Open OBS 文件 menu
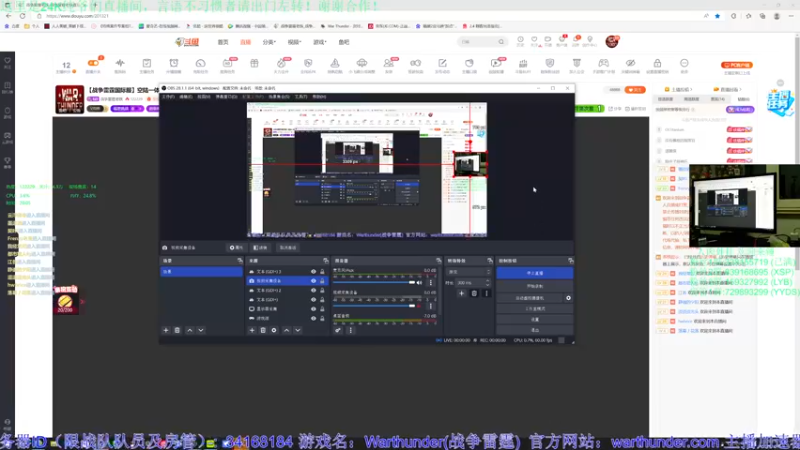Screen dimensions: 800x450 tap(168, 96)
